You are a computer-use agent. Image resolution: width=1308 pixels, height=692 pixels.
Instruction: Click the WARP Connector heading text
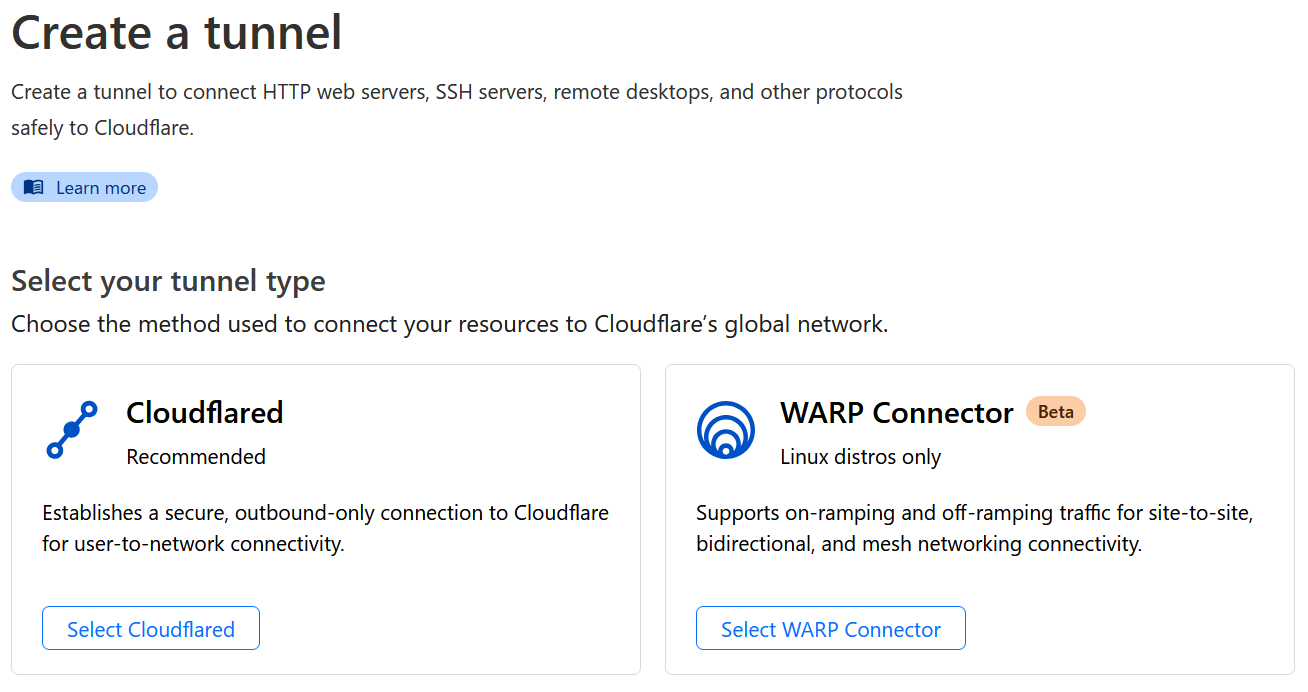tap(897, 412)
